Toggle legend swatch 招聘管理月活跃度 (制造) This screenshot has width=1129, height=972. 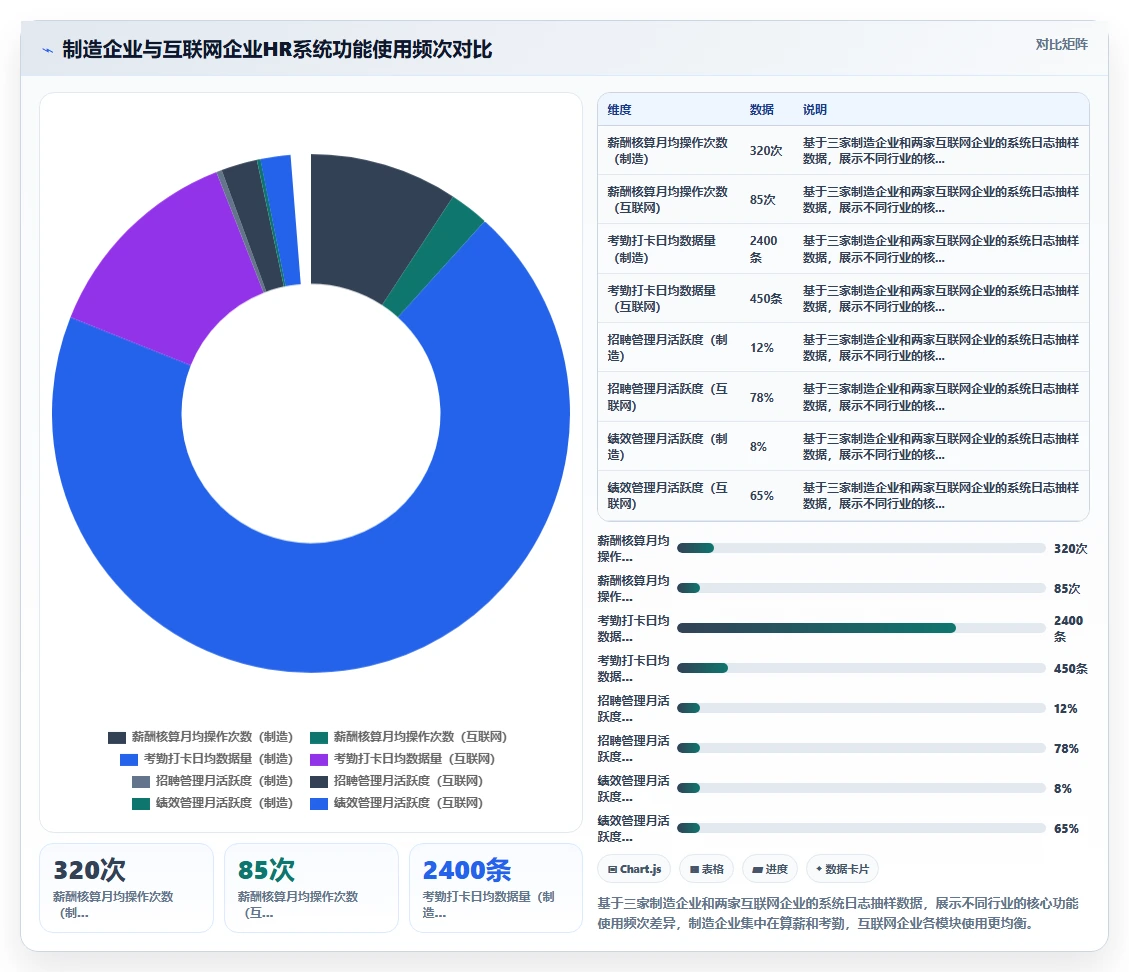click(x=141, y=781)
